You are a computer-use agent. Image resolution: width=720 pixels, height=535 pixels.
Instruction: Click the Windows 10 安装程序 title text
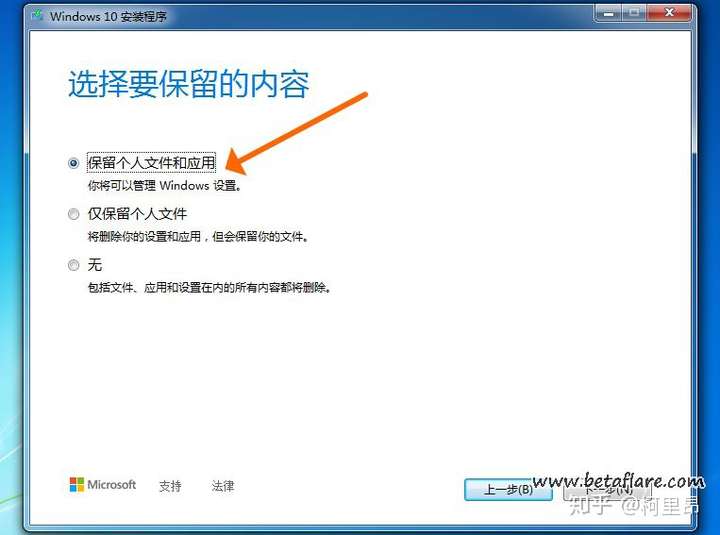point(108,17)
